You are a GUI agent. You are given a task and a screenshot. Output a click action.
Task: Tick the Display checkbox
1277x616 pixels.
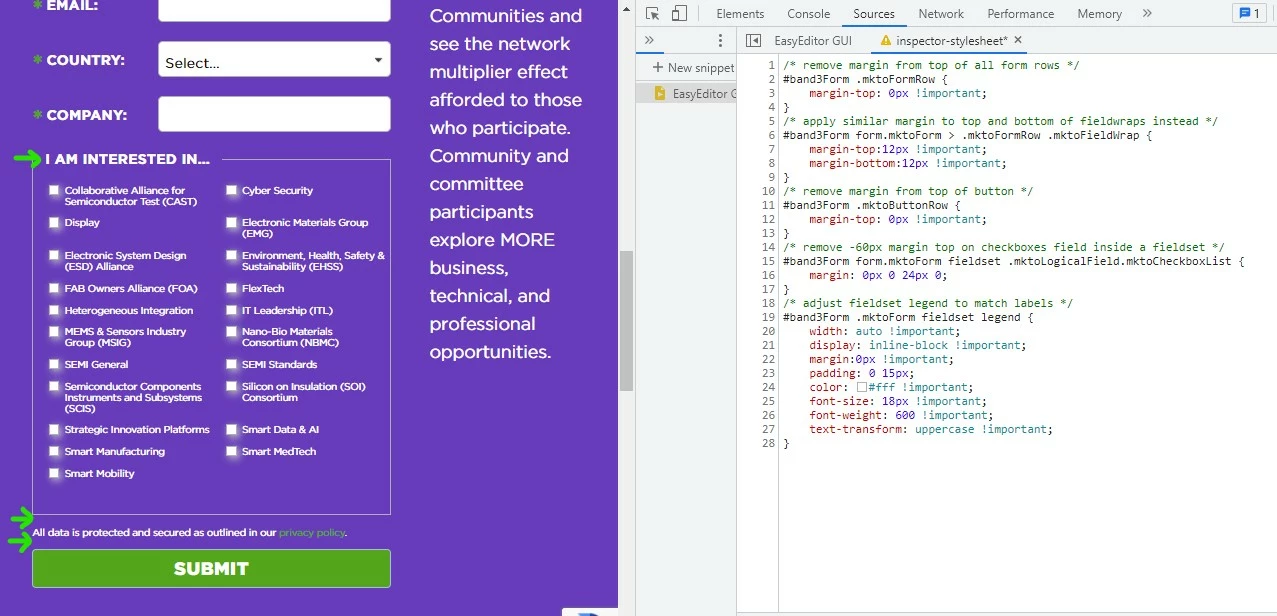pyautogui.click(x=54, y=222)
